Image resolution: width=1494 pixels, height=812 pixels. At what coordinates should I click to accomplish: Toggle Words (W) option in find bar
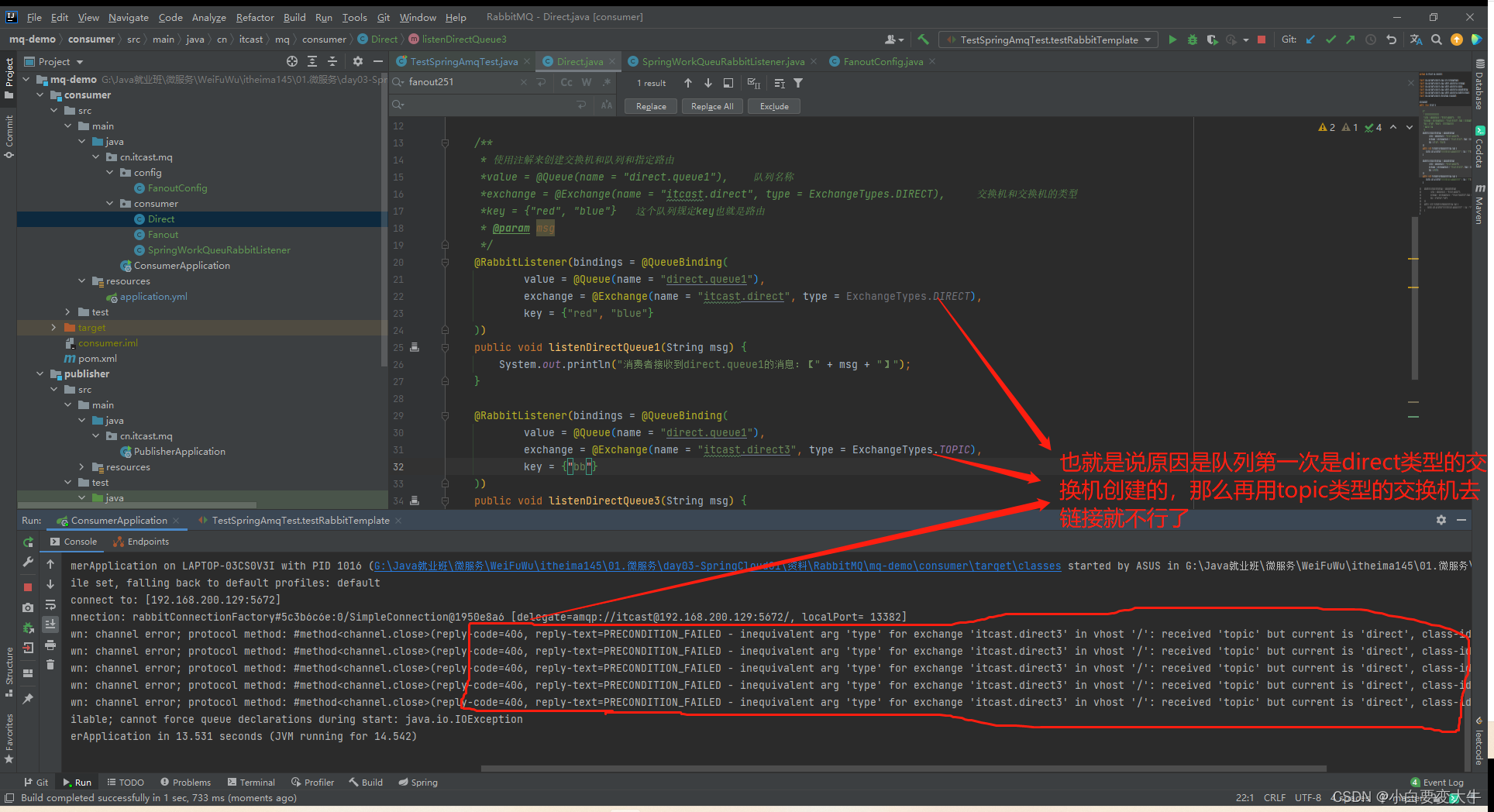(587, 82)
